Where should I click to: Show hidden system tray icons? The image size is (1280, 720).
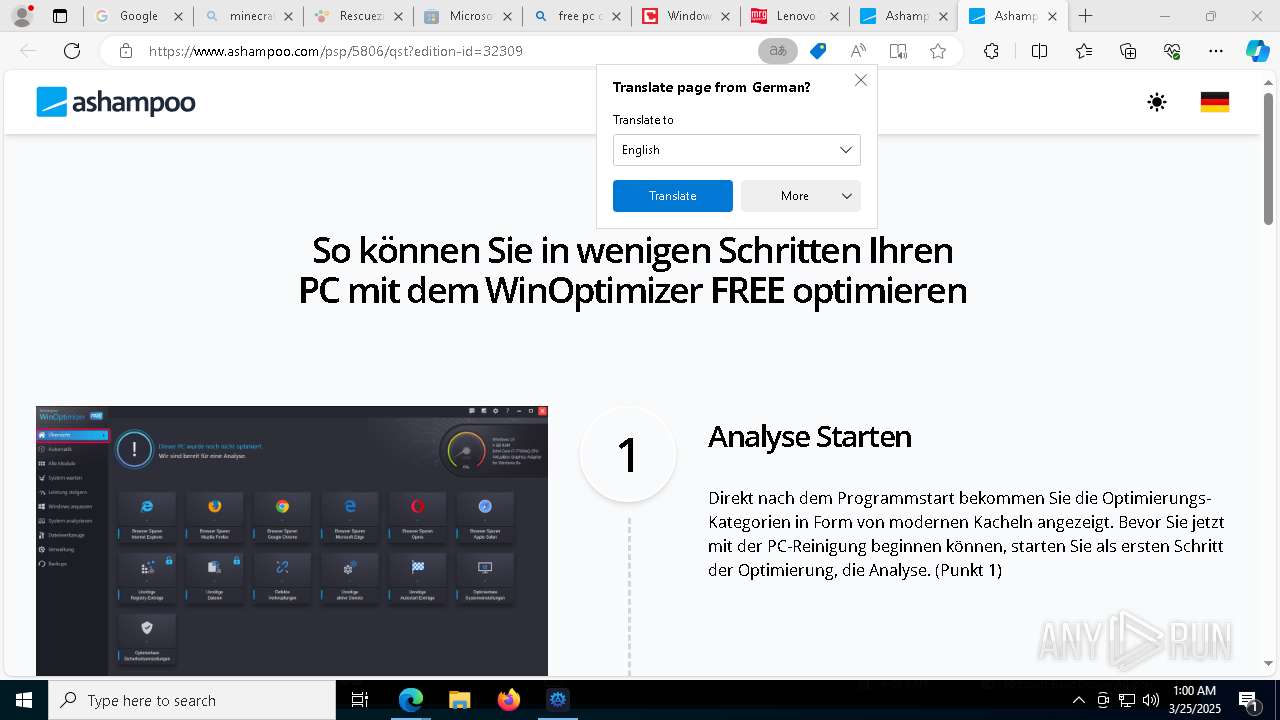[1078, 700]
